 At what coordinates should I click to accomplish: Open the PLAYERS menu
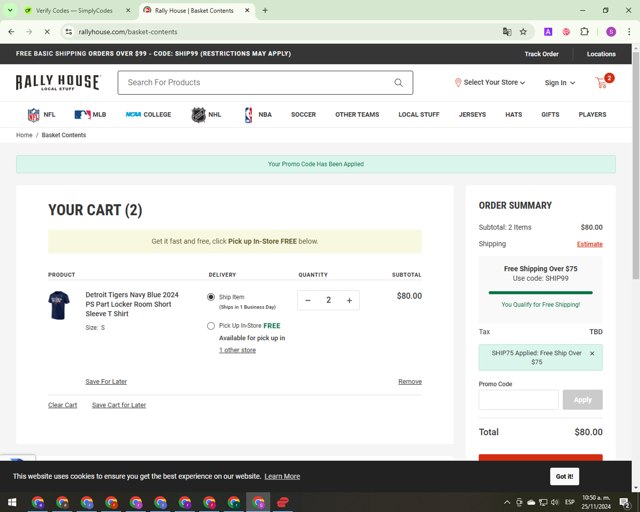coord(592,115)
